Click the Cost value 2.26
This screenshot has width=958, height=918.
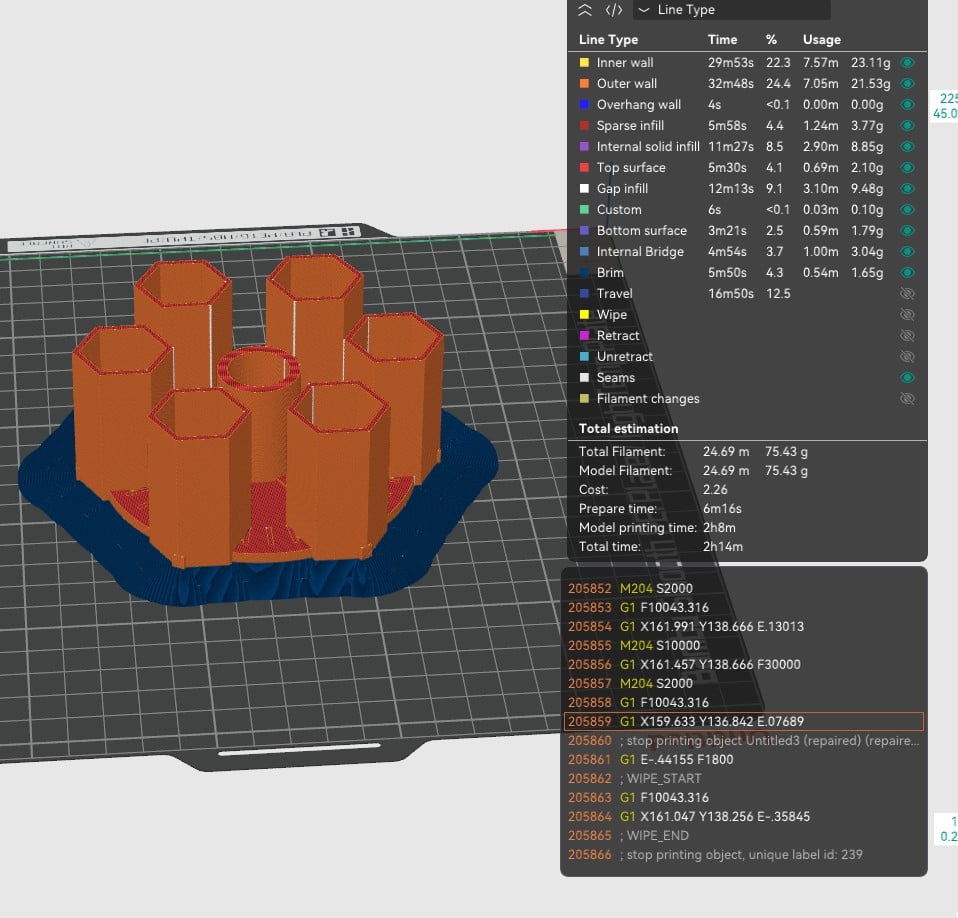click(715, 490)
